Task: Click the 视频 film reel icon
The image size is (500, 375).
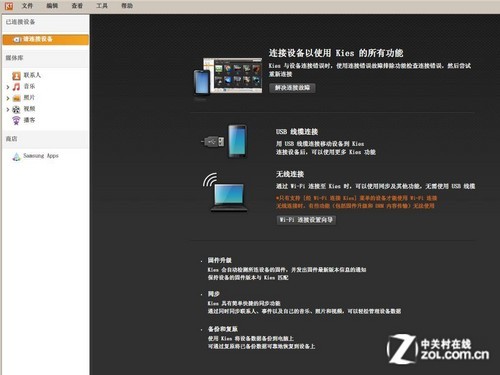Action: point(16,109)
